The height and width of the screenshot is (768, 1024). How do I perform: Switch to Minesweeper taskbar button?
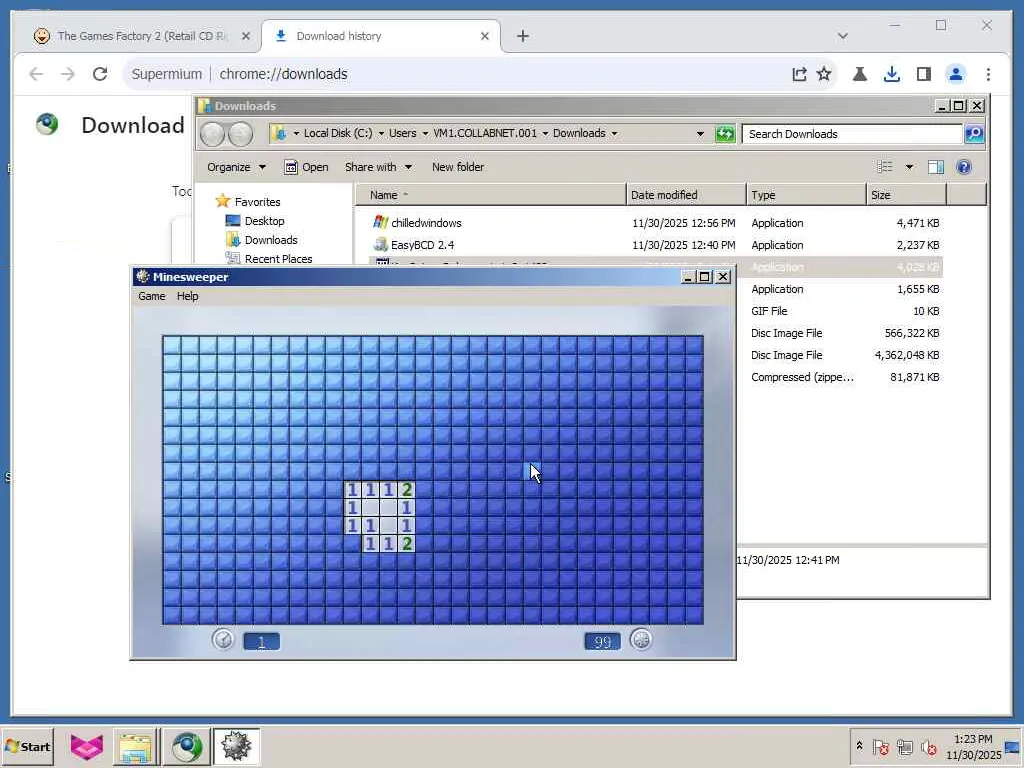pyautogui.click(x=236, y=746)
